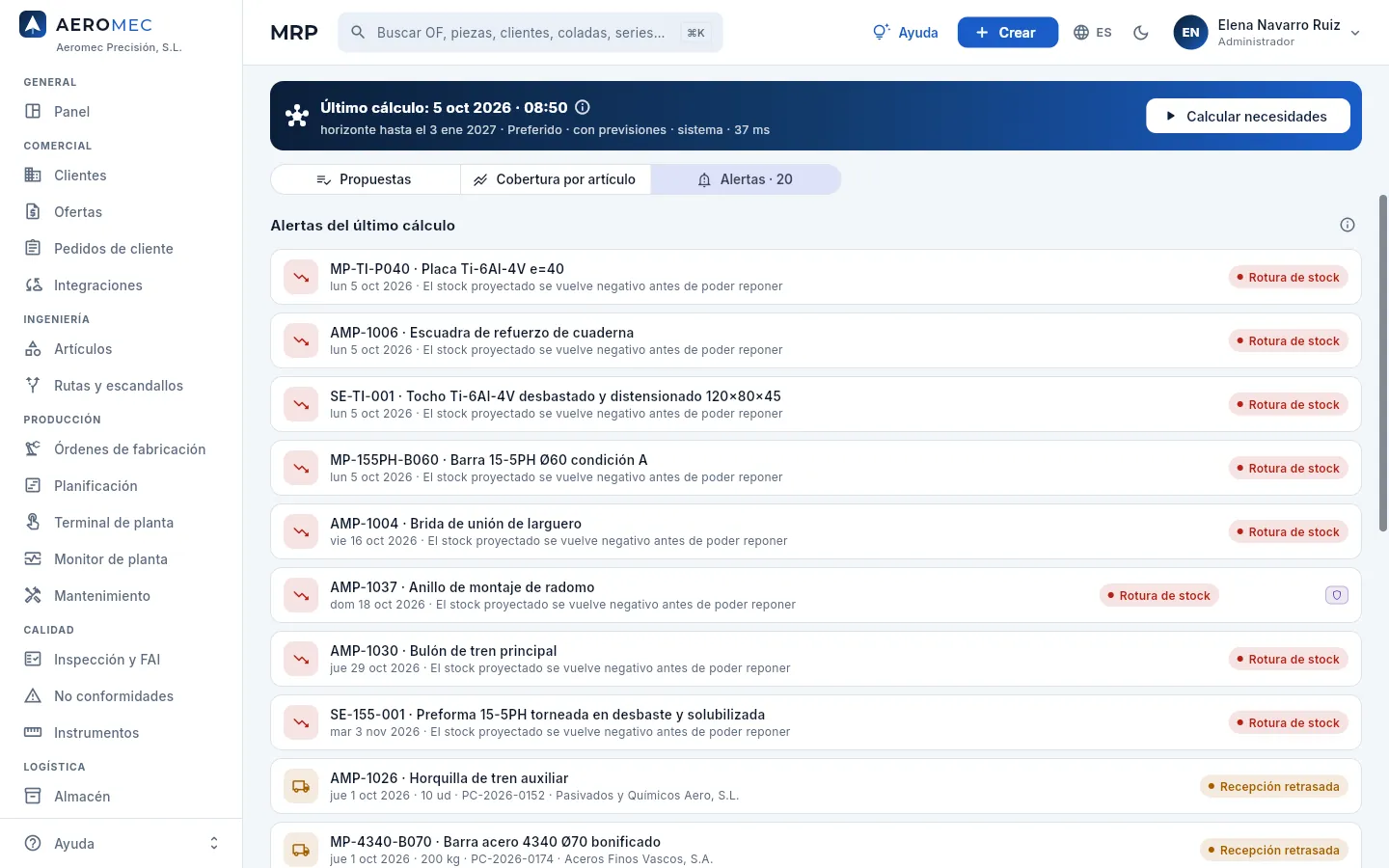Click the Aeromec logo in sidebar

tap(33, 25)
